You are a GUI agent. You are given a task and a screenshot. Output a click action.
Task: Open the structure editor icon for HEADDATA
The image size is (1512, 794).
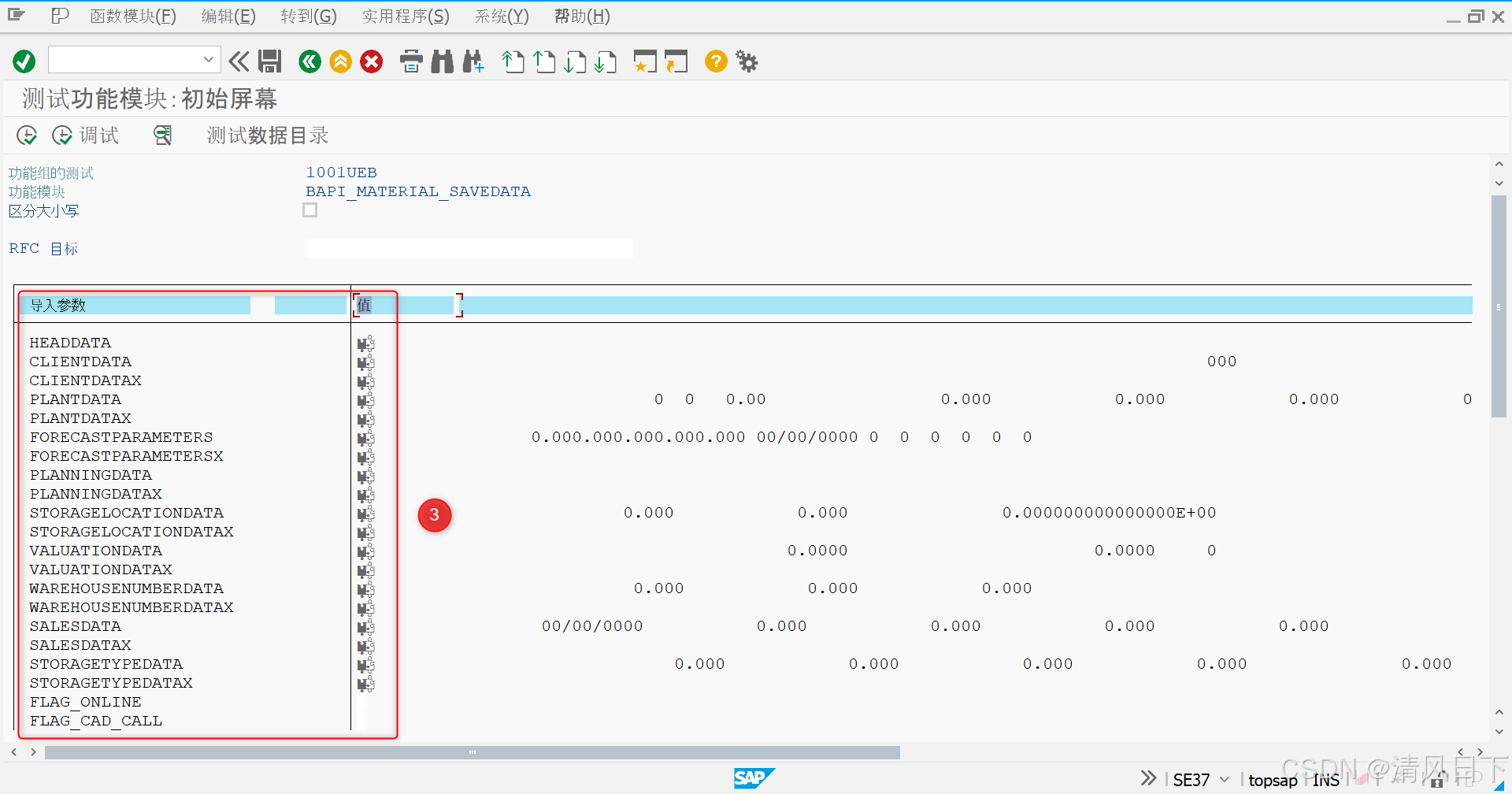pos(364,343)
